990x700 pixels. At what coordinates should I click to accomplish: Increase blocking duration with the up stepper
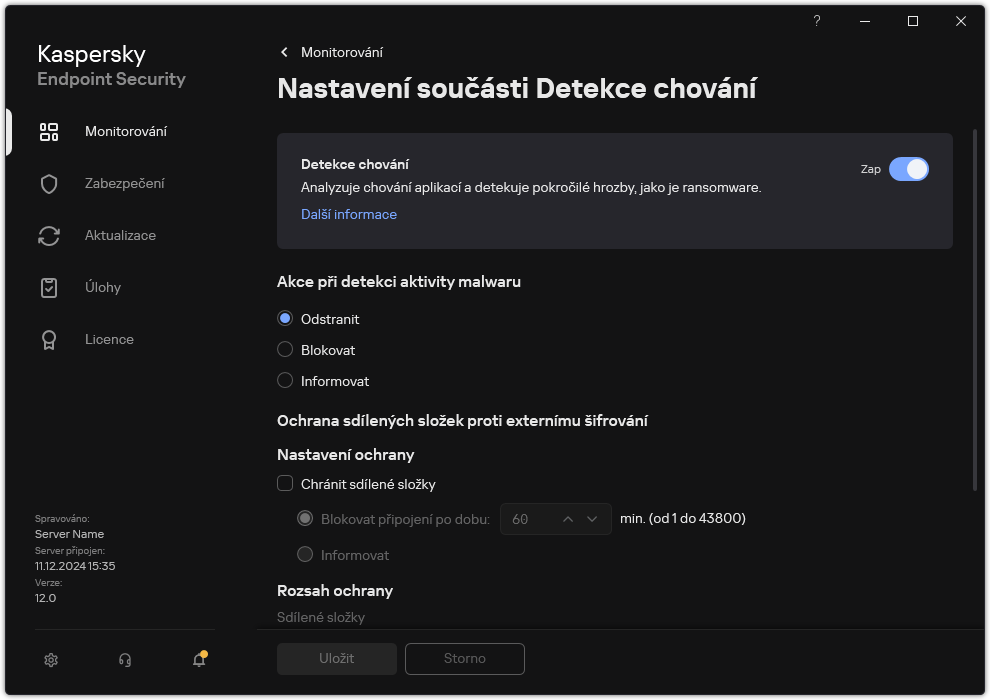coord(567,519)
